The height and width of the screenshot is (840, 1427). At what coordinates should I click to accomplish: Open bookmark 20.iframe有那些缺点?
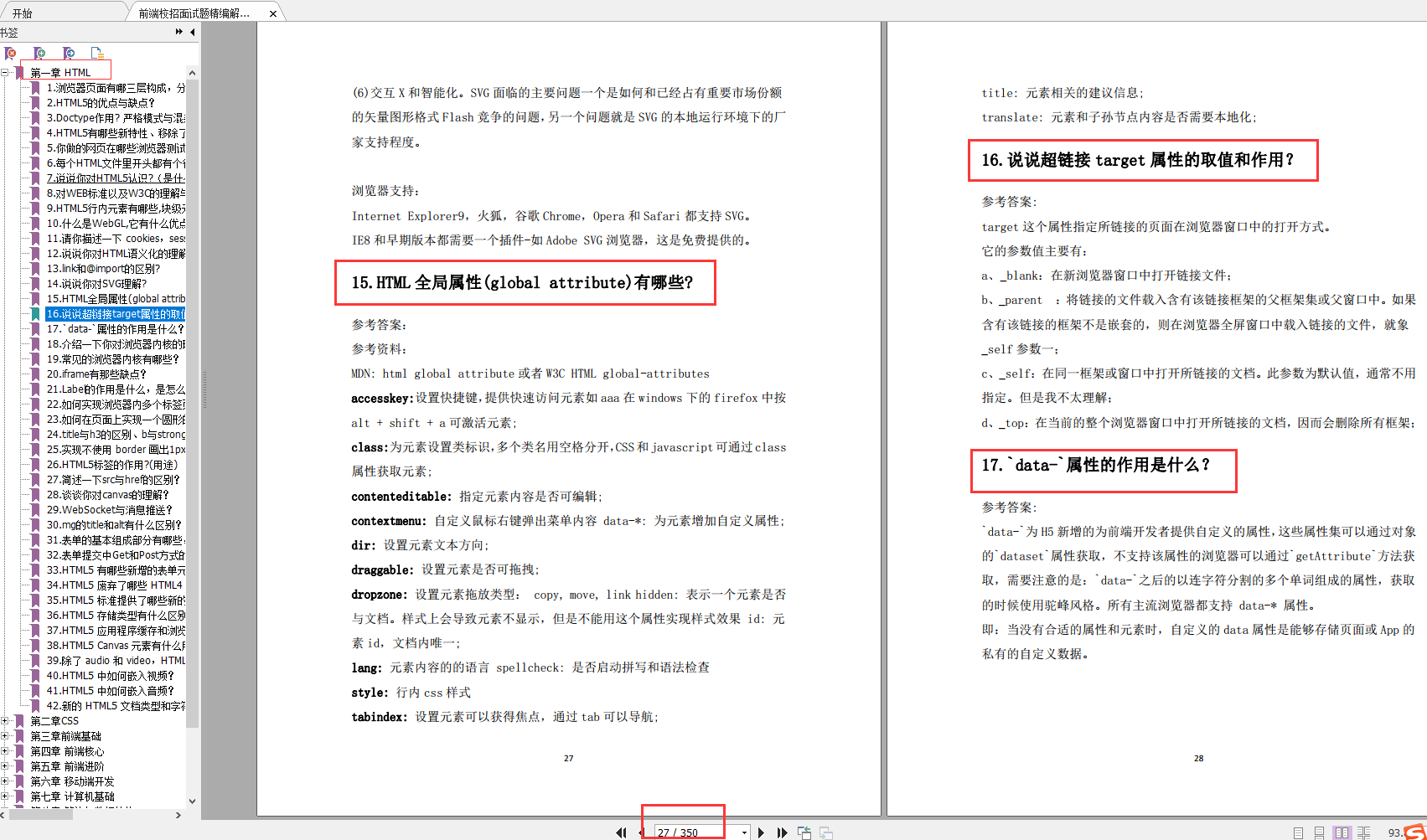coord(96,374)
